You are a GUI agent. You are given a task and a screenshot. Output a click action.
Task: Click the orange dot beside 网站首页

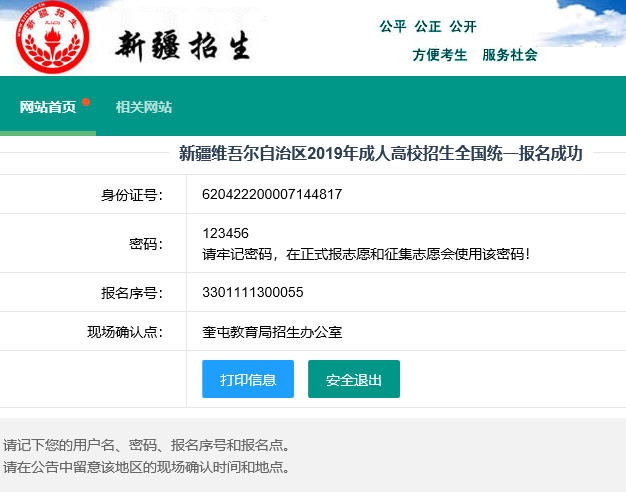pos(87,102)
